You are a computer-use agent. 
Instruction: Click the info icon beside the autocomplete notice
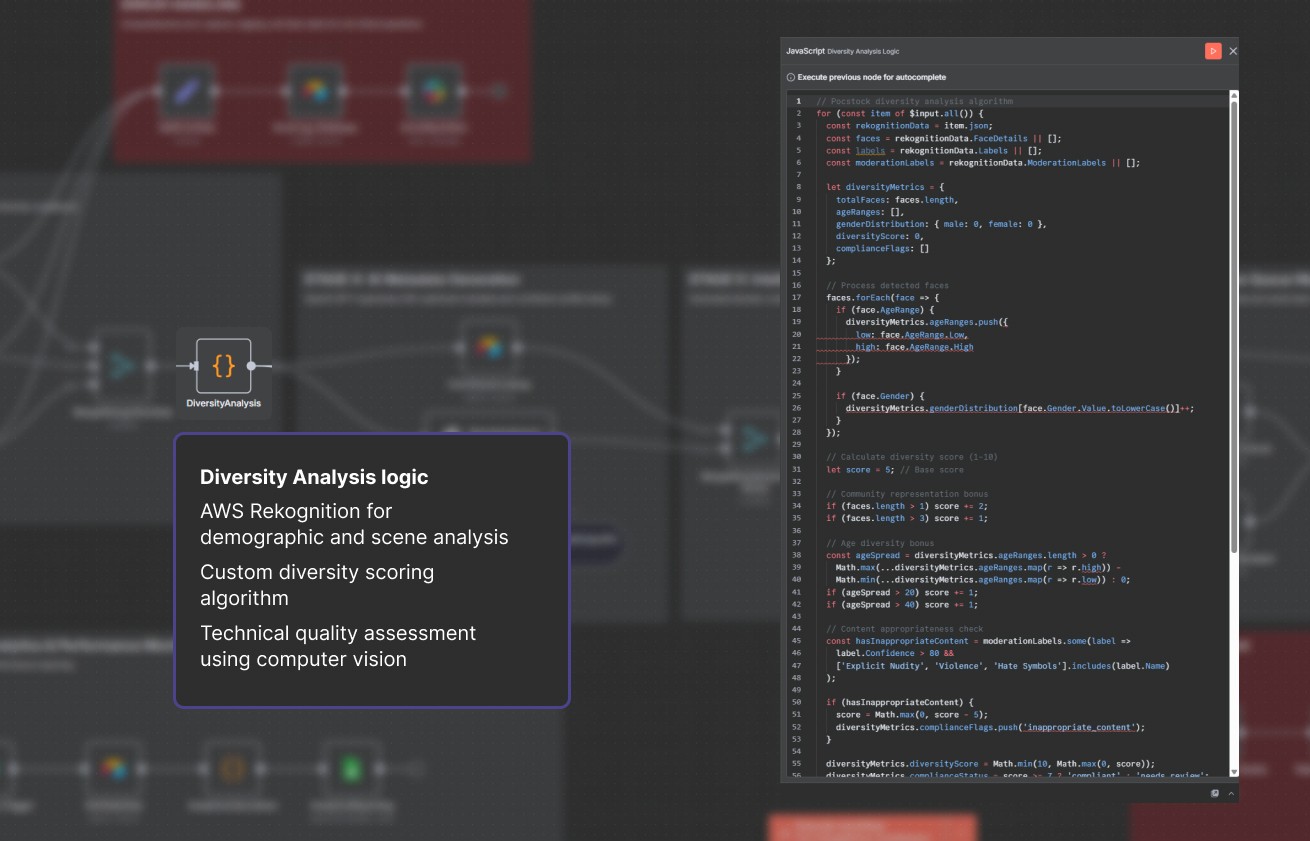point(791,77)
